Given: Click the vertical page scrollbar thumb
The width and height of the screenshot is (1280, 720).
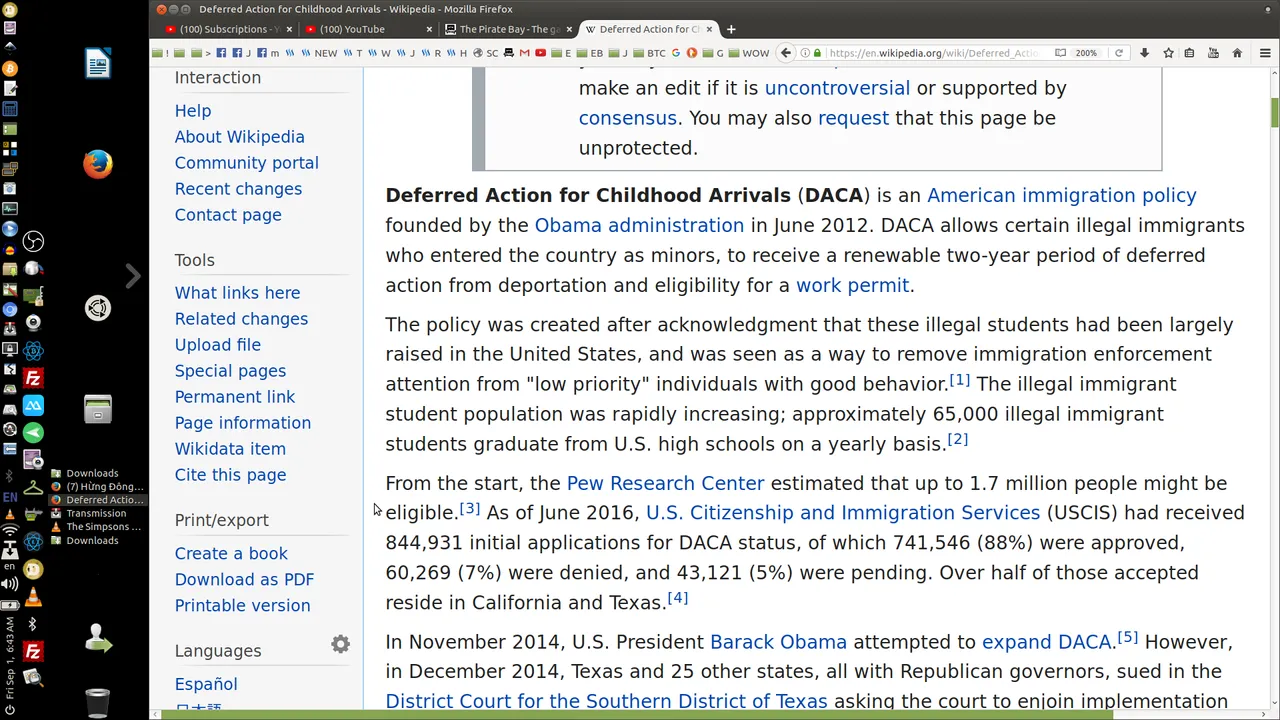Looking at the screenshot, I should coord(1274,112).
